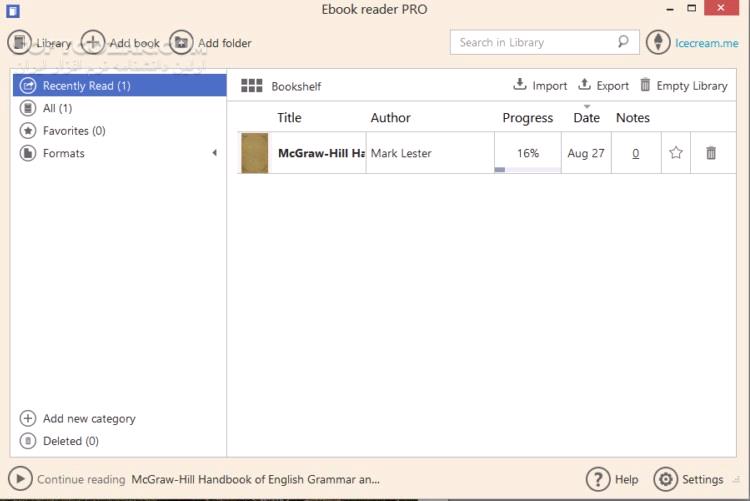This screenshot has height=501, width=750.
Task: Click the Aug 27 date cell
Action: point(586,153)
